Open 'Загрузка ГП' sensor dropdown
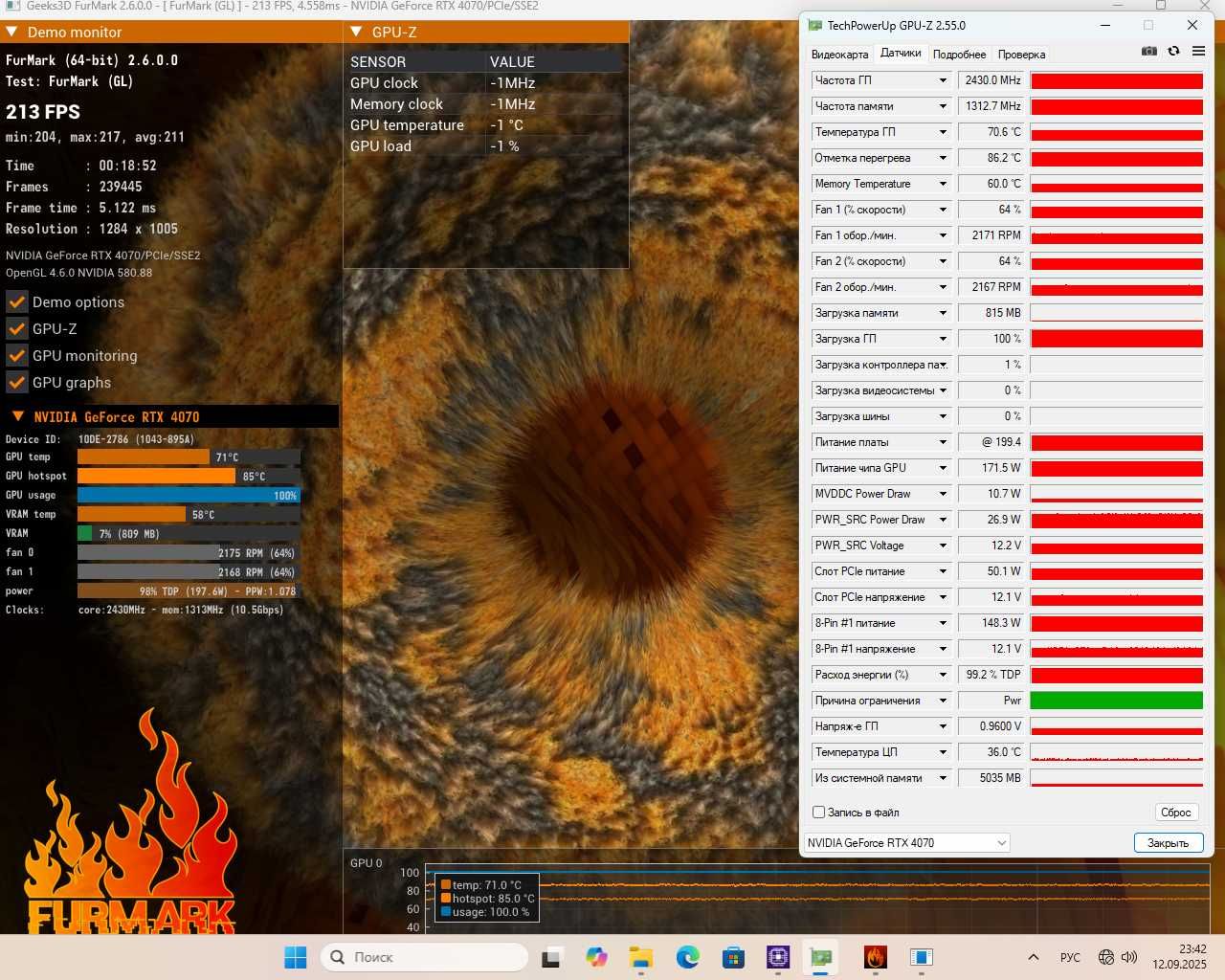 943,339
